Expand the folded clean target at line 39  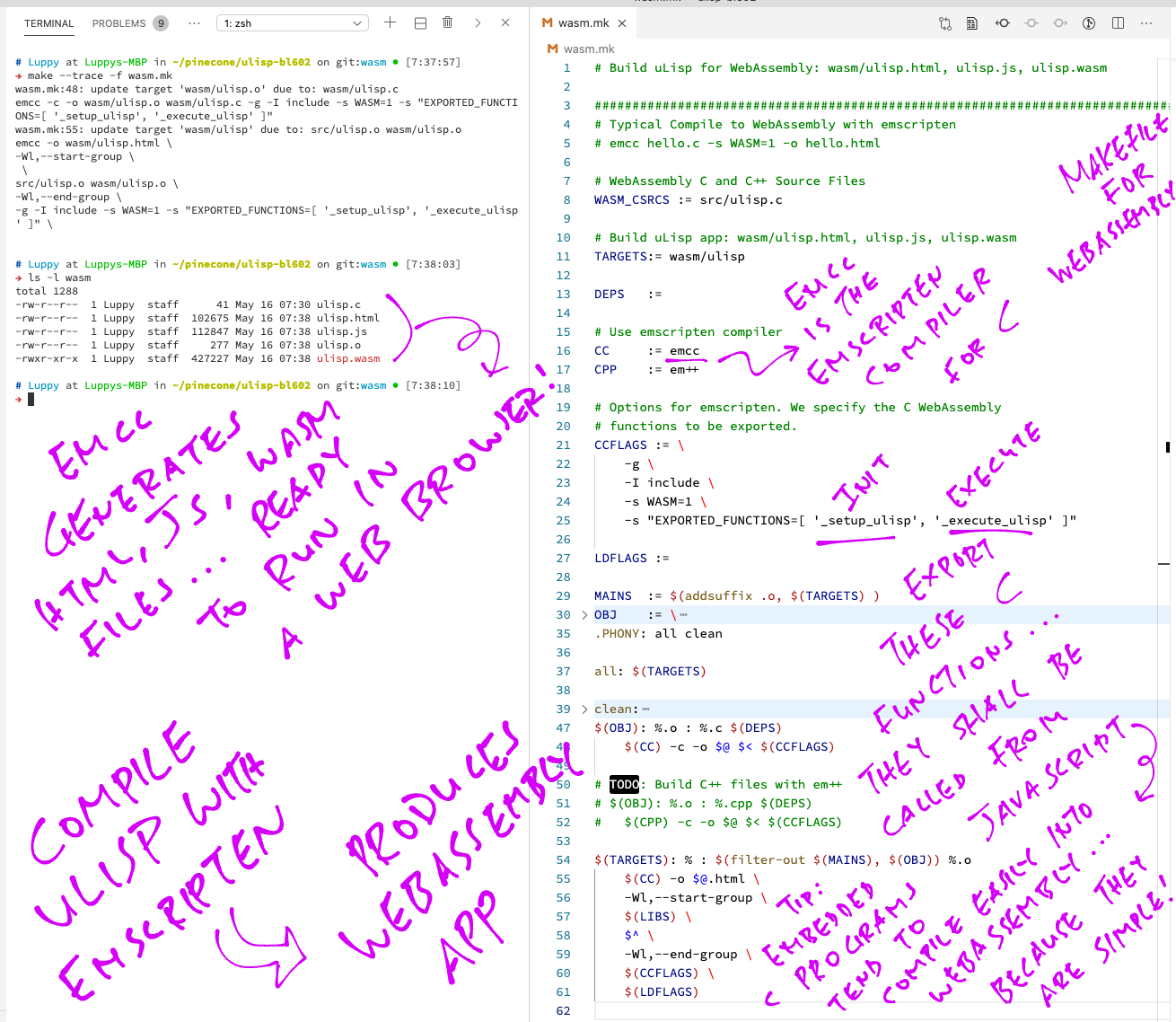pyautogui.click(x=584, y=709)
